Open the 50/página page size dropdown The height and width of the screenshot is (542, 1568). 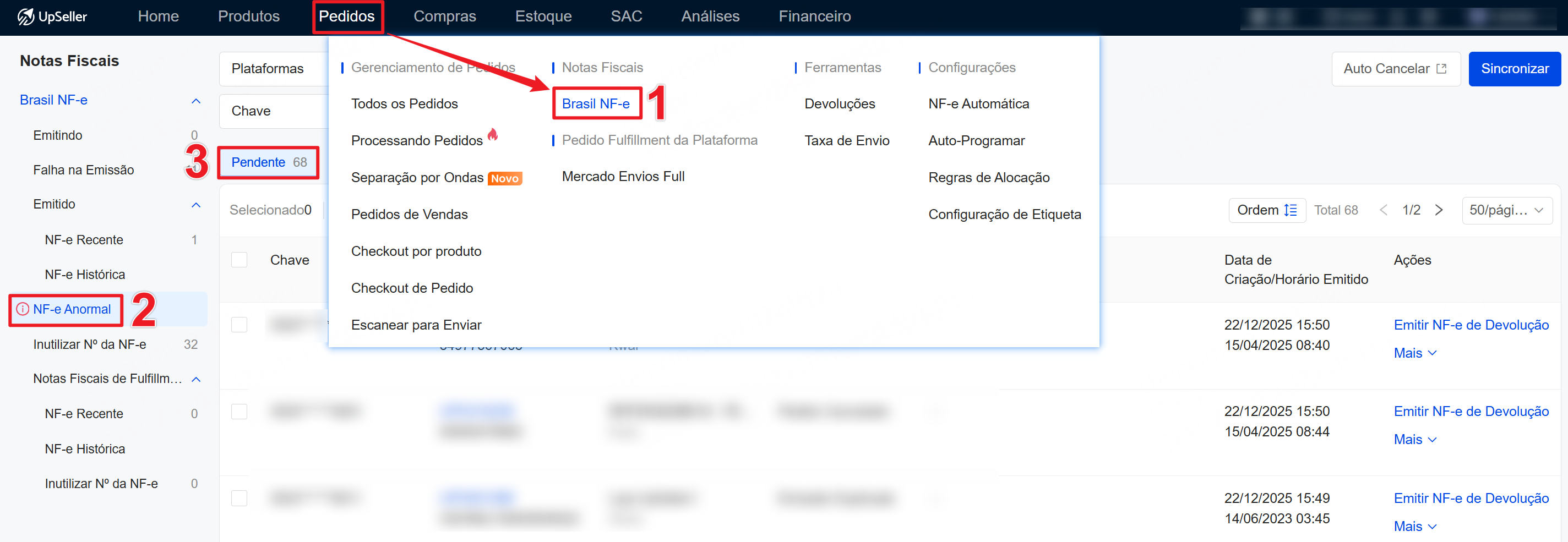pos(1506,211)
